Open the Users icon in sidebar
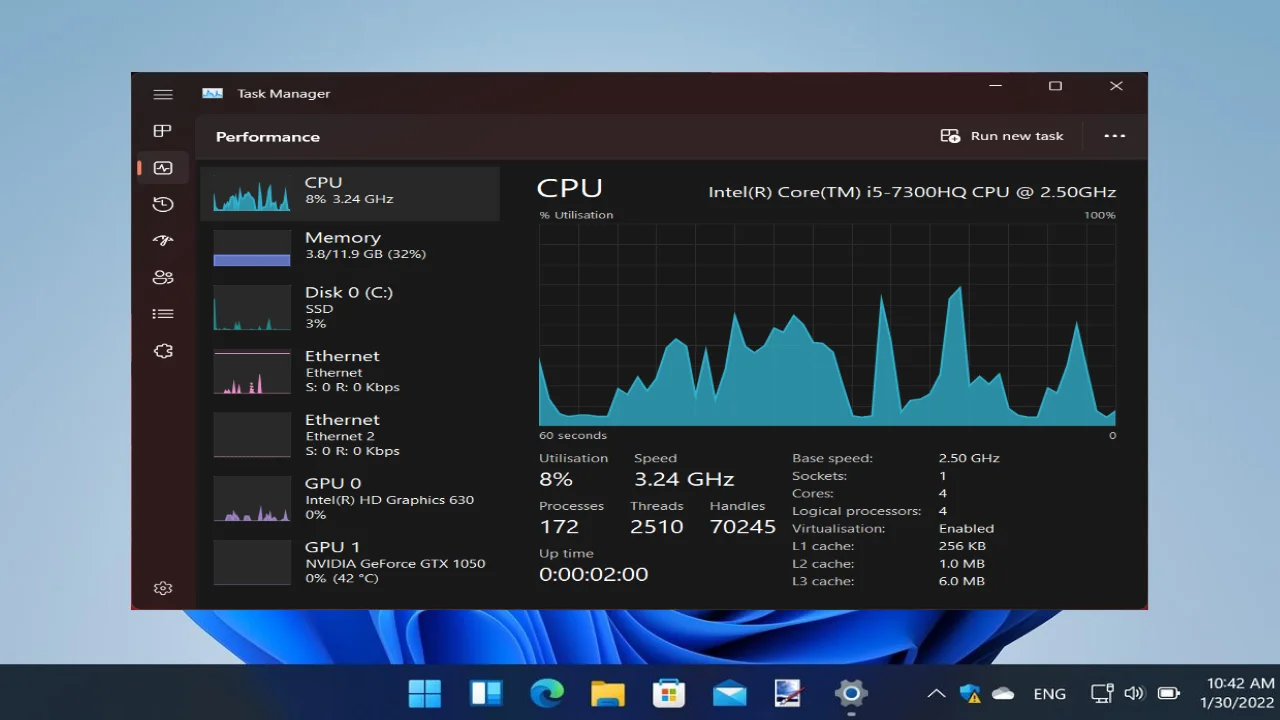1280x720 pixels. (x=163, y=277)
